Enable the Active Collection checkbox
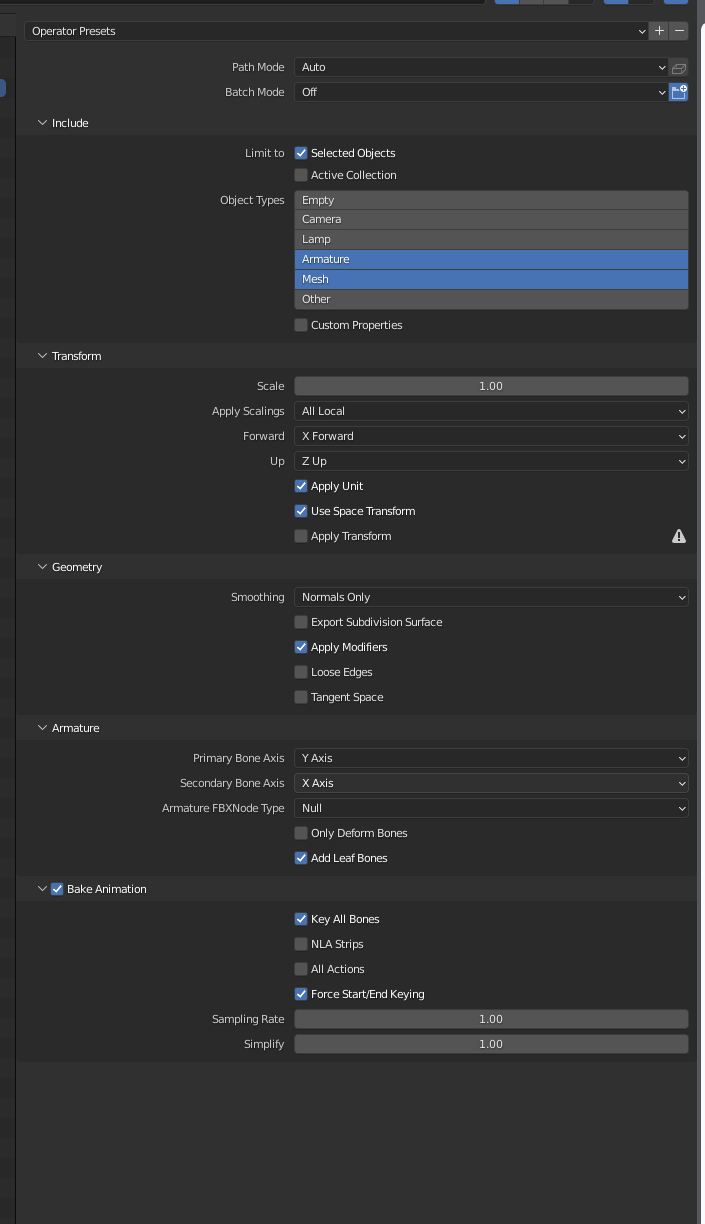This screenshot has height=1224, width=705. (301, 175)
